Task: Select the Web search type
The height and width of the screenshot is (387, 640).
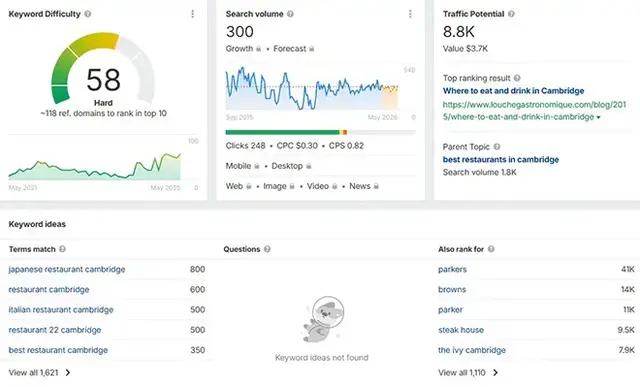Action: [x=234, y=186]
